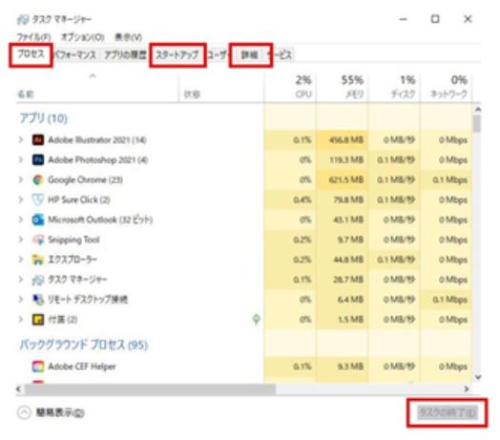Select the Google Chrome (23) row name

tap(85, 180)
